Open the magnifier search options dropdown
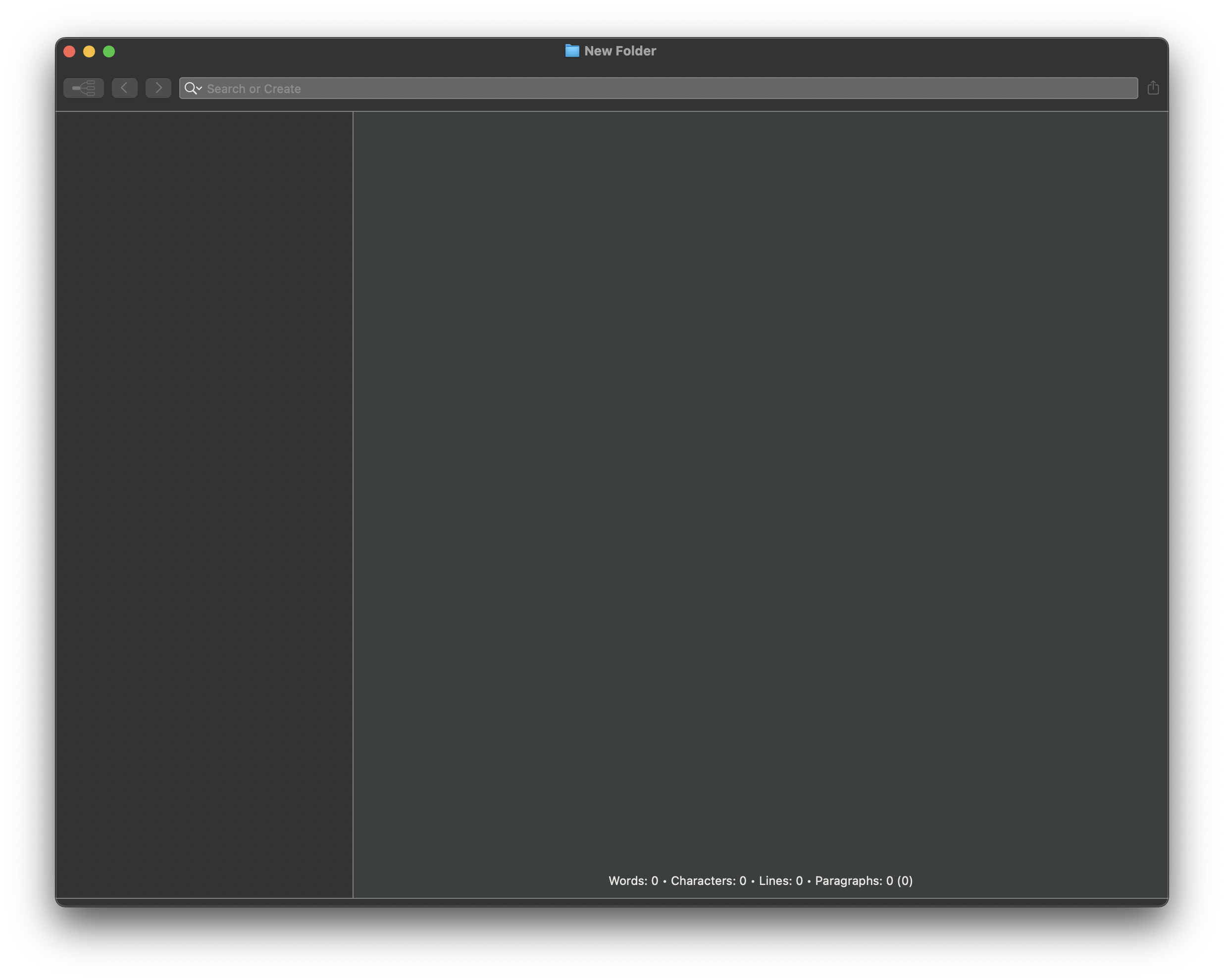Screen dimensions: 1224x980 (x=193, y=89)
